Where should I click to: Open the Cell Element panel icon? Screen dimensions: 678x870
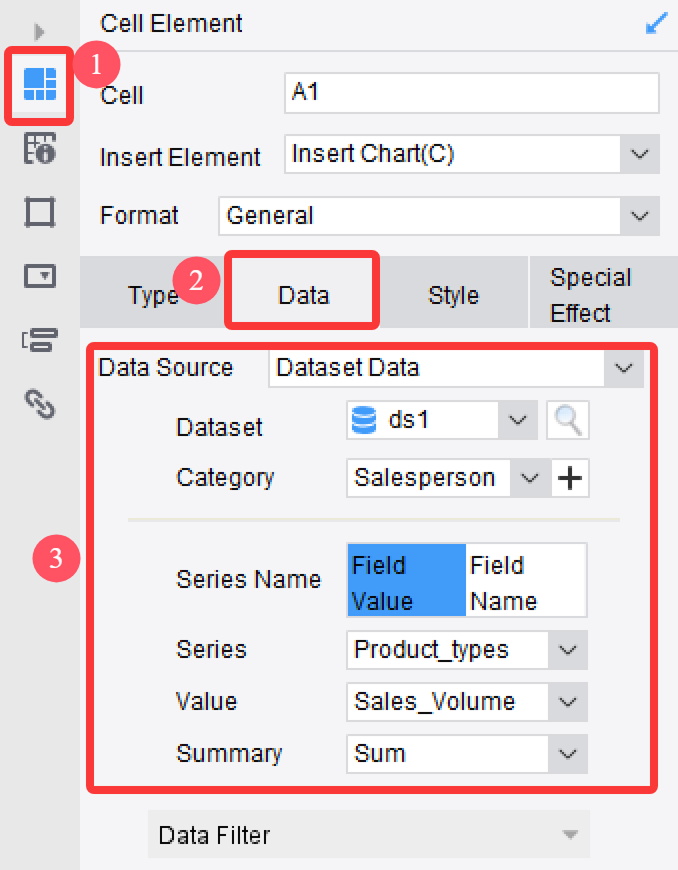(40, 84)
